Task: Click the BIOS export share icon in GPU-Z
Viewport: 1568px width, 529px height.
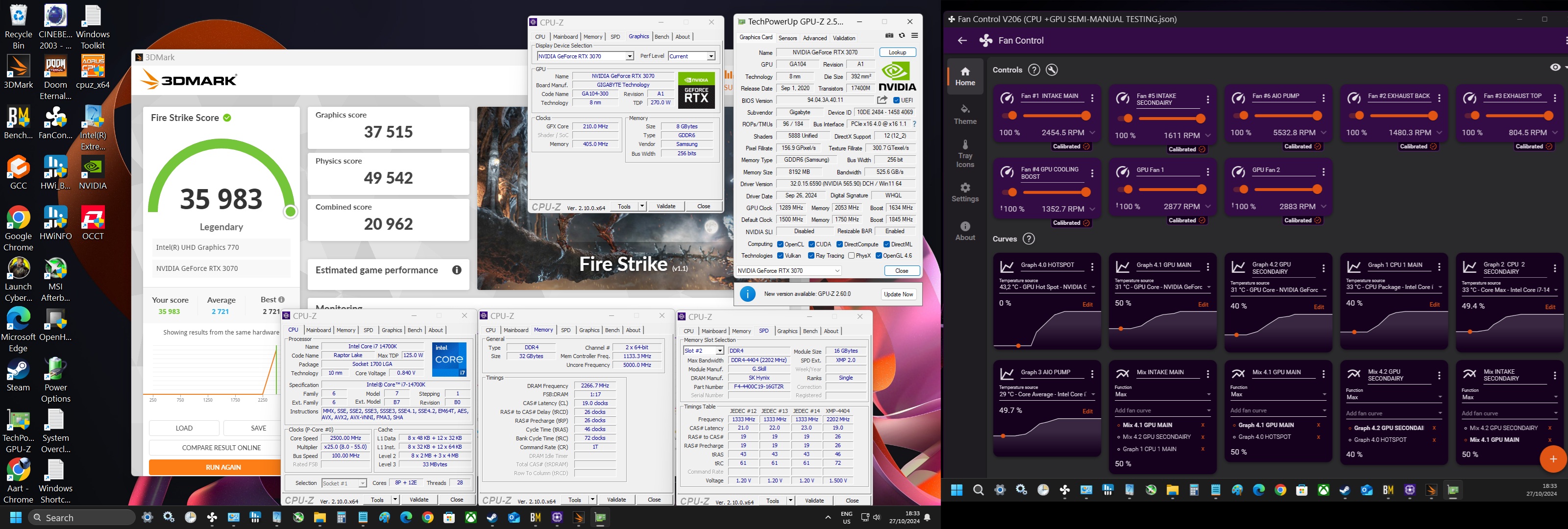Action: point(882,100)
